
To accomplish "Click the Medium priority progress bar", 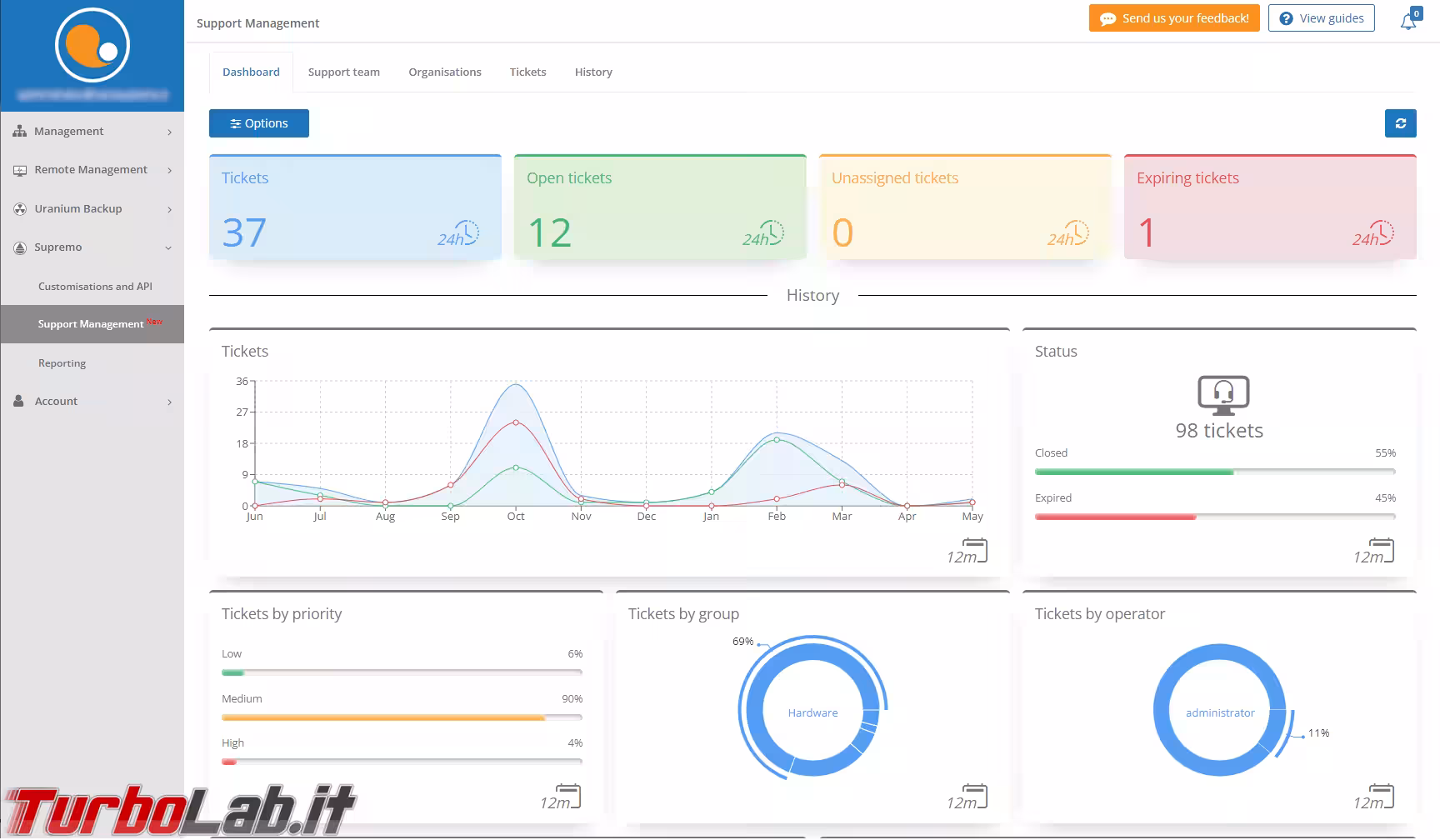I will 402,717.
